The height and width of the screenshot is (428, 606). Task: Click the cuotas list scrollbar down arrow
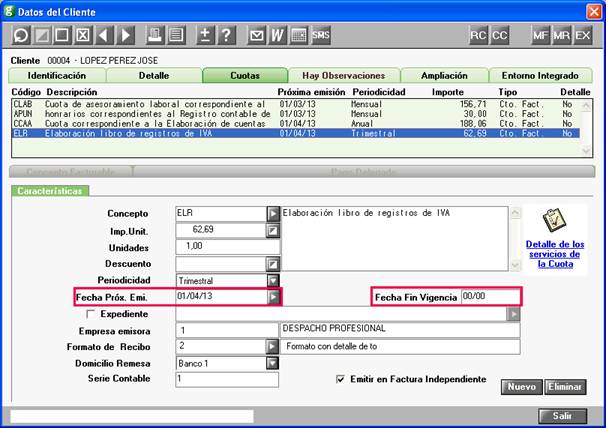coord(586,151)
